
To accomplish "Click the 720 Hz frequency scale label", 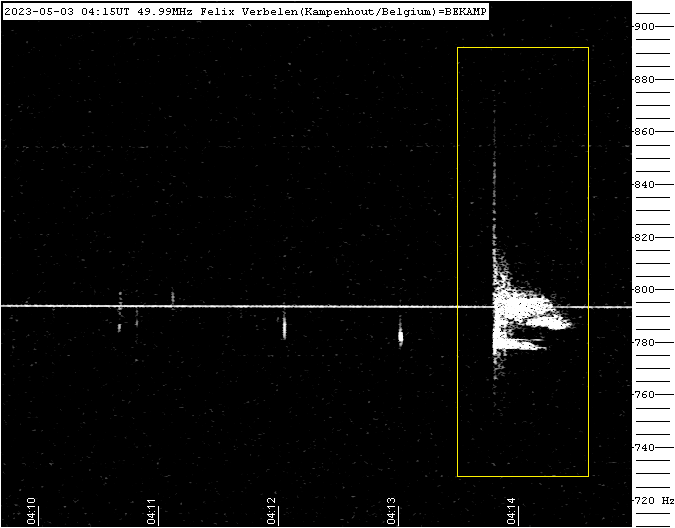I will click(x=654, y=500).
